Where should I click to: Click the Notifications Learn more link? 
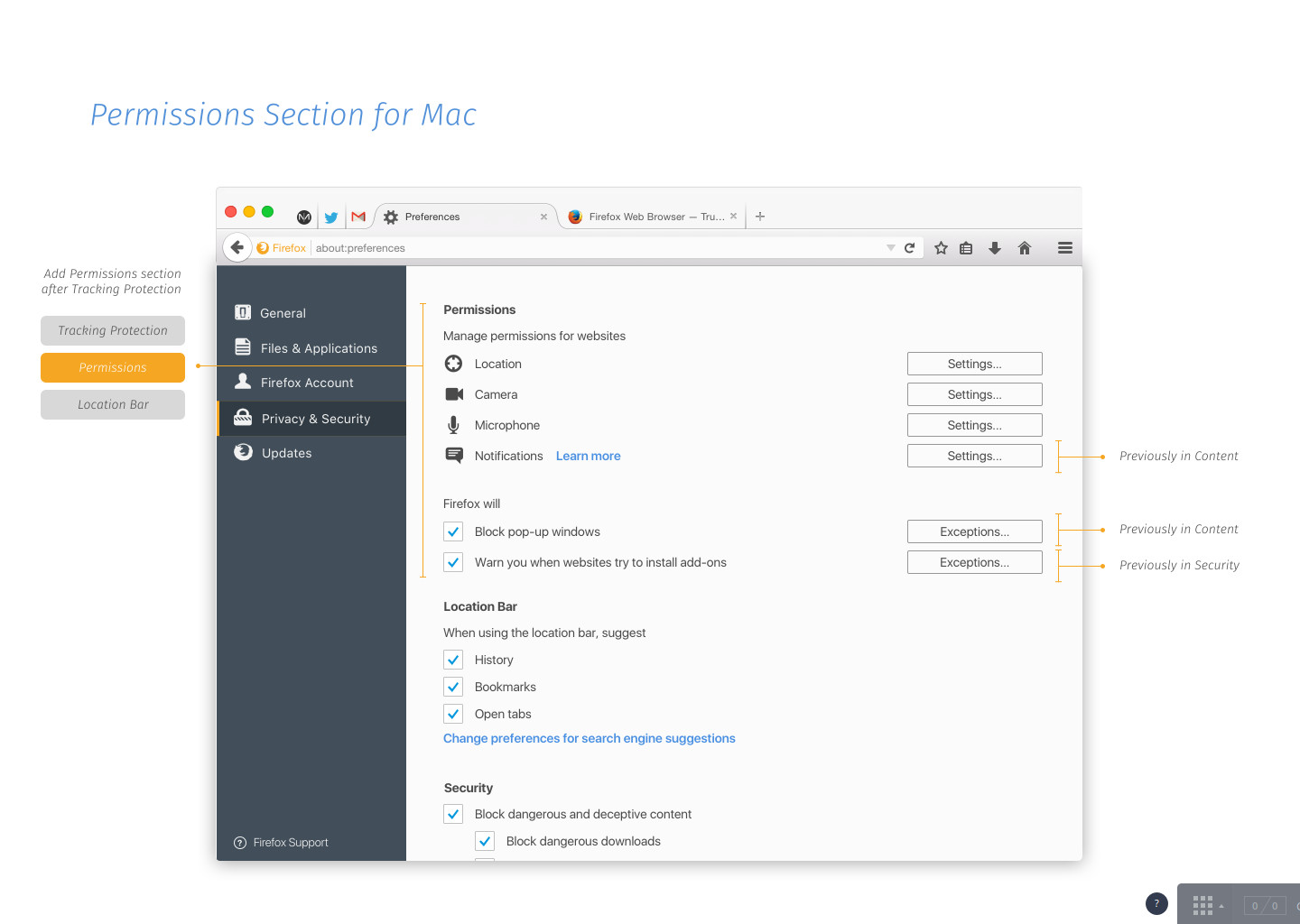click(x=589, y=456)
